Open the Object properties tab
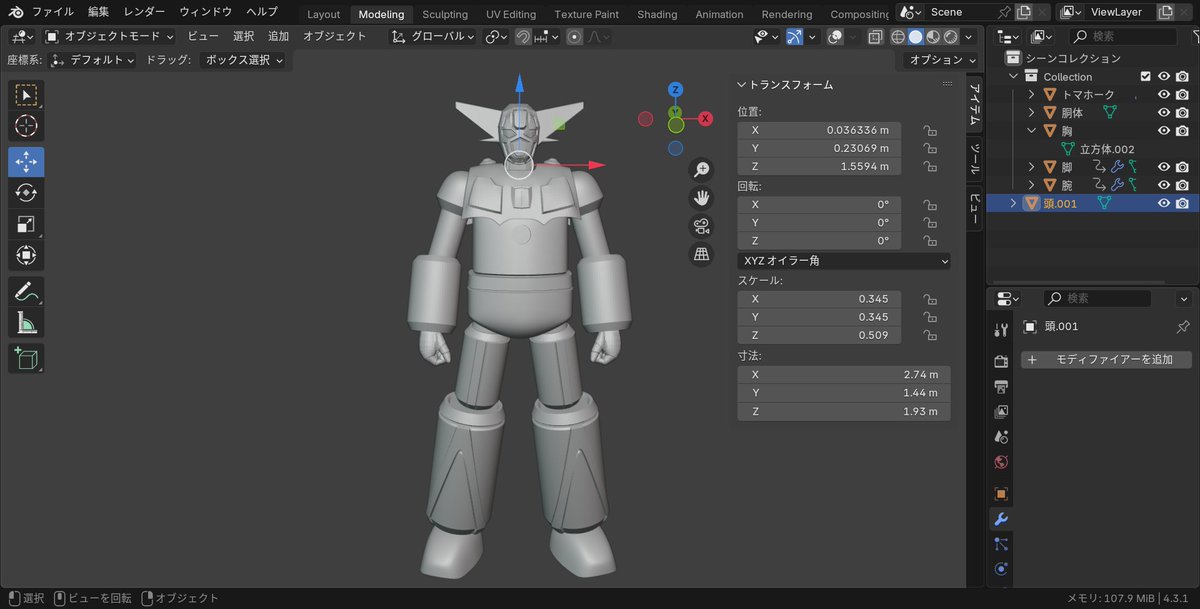The image size is (1200, 609). [1001, 494]
